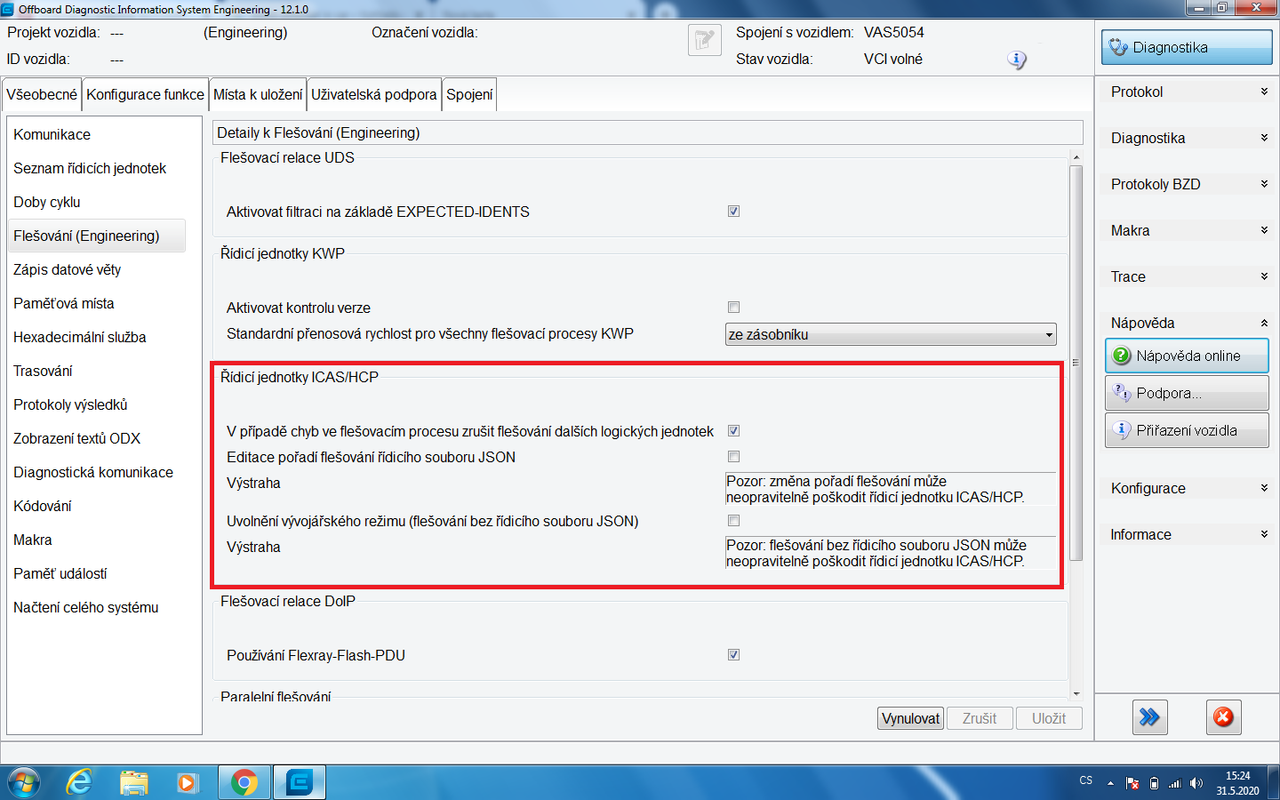
Task: Open media player from taskbar
Action: (x=187, y=781)
